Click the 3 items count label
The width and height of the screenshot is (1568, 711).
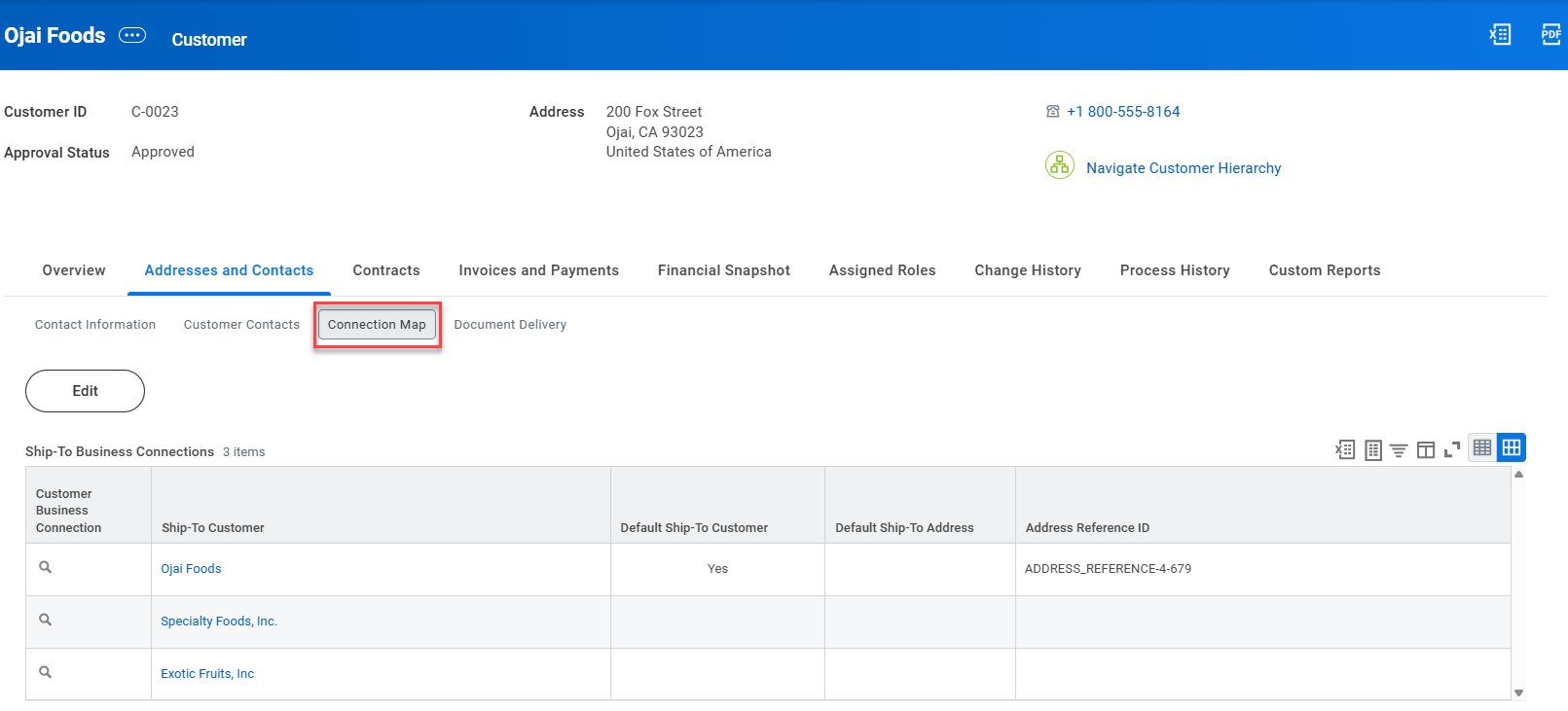coord(243,452)
